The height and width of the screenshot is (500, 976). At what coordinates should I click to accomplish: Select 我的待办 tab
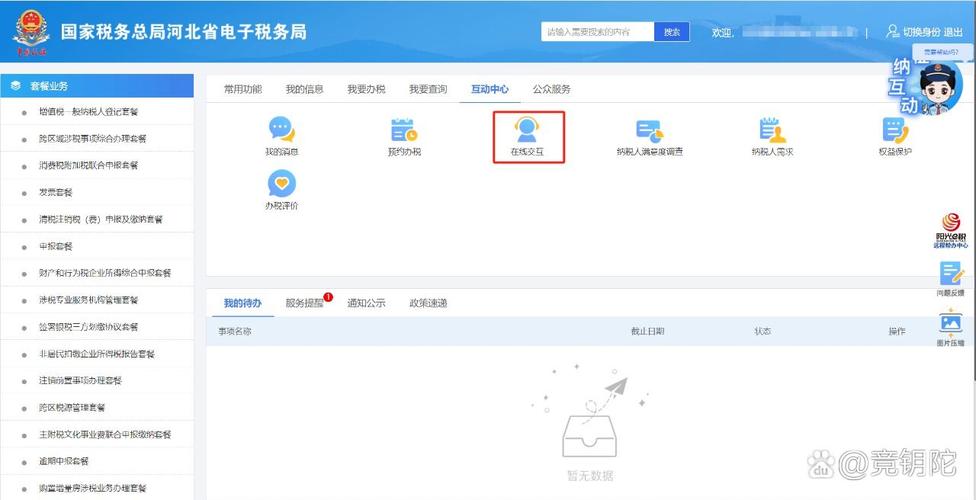(242, 303)
